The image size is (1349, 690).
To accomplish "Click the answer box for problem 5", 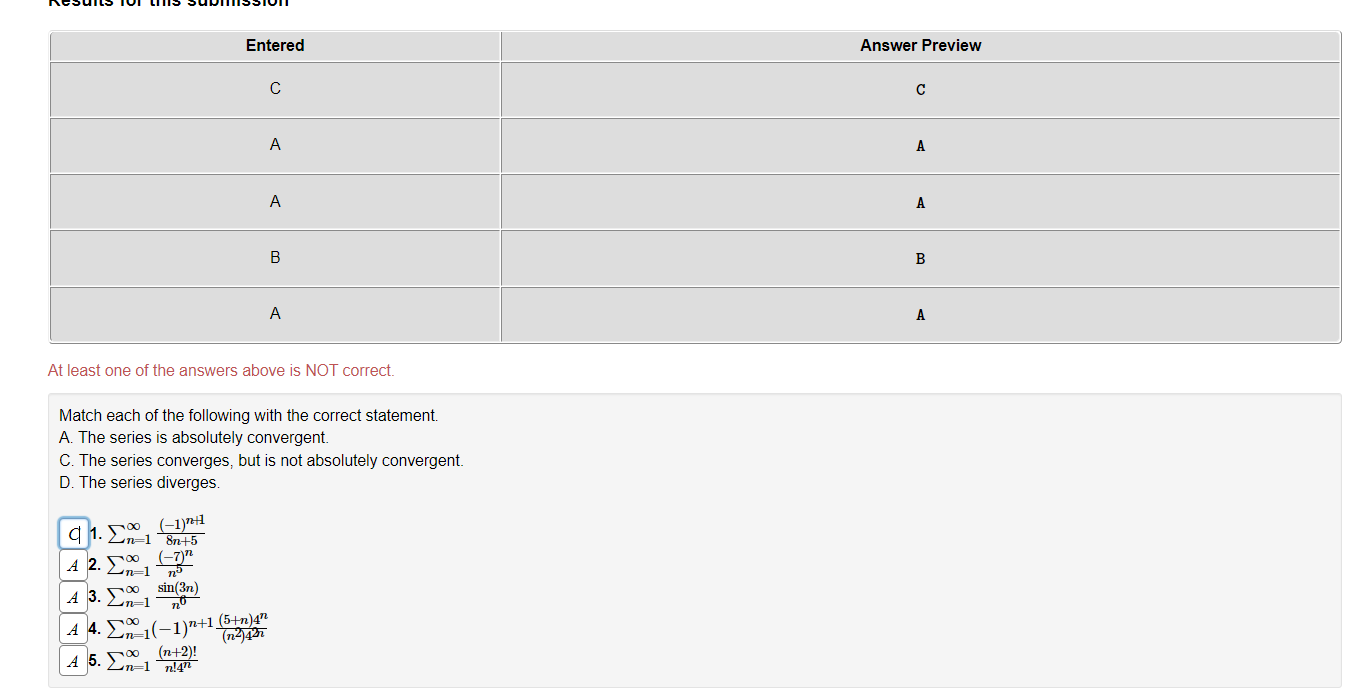I will pyautogui.click(x=71, y=661).
